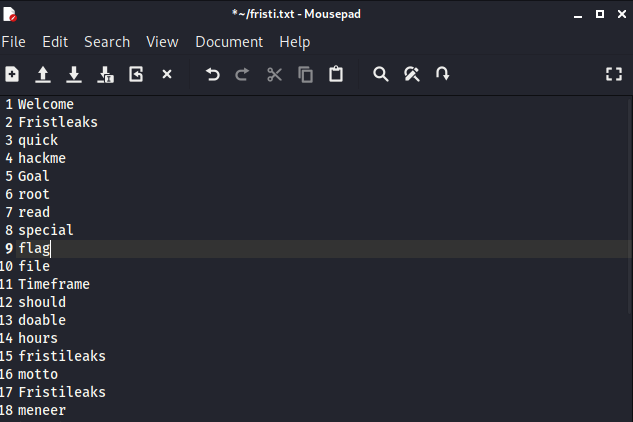Open Find with the magnifier icon
633x422 pixels.
tap(380, 74)
